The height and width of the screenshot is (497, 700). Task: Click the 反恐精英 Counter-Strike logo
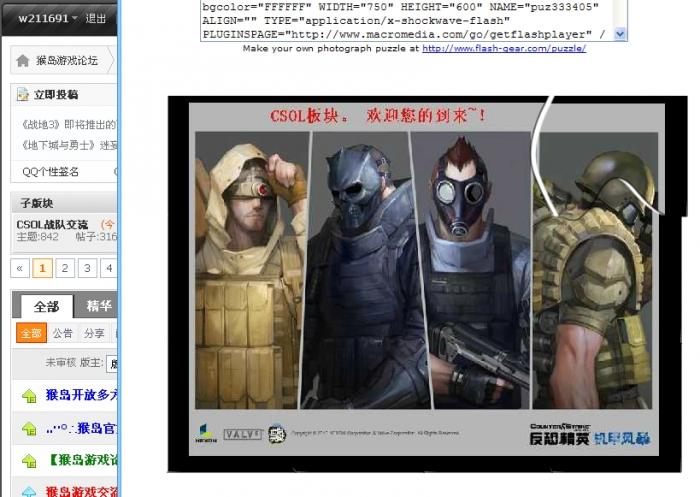[x=559, y=434]
